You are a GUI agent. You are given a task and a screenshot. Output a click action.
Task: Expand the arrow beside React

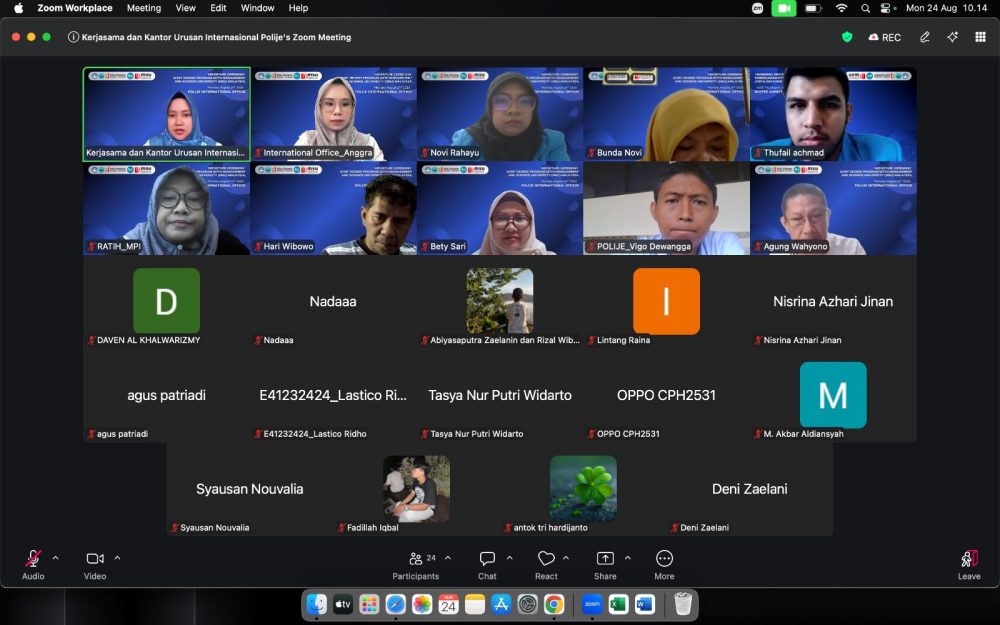[566, 558]
